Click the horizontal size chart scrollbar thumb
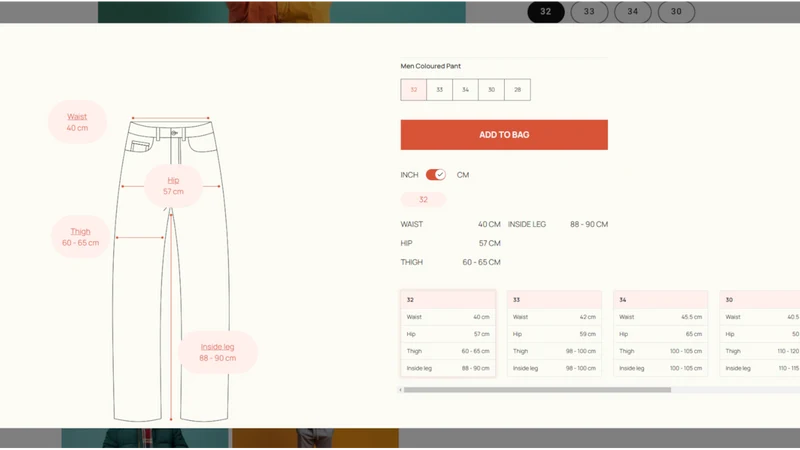This screenshot has height=450, width=800. [x=537, y=390]
